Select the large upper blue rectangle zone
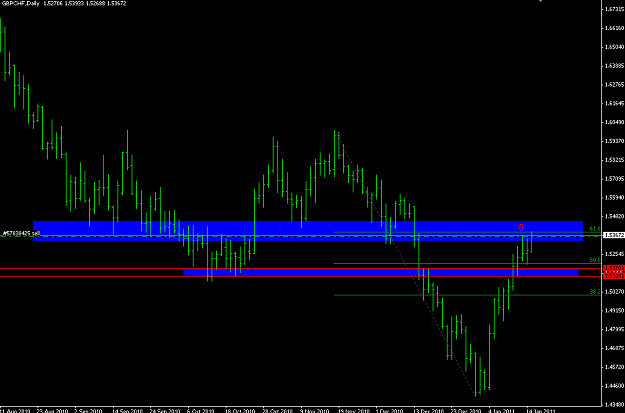The width and height of the screenshot is (625, 413). click(308, 231)
